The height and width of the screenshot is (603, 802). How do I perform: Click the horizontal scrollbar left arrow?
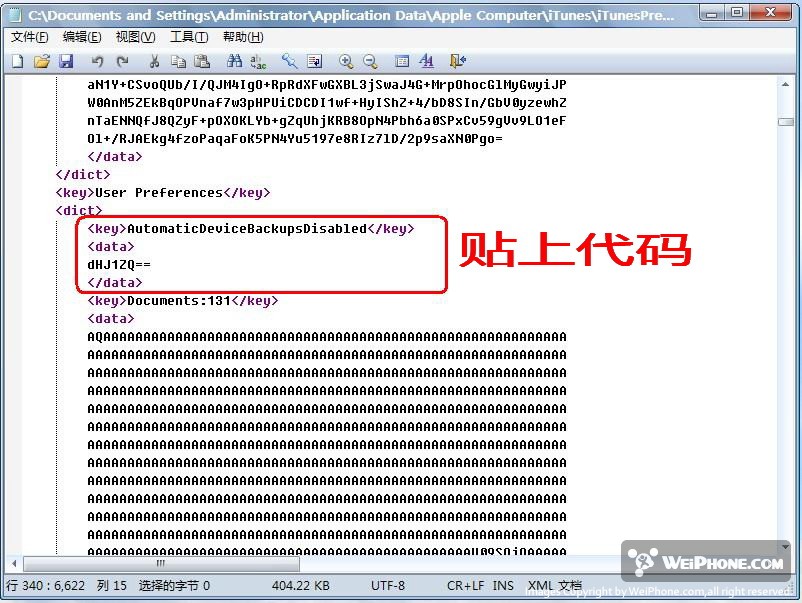(14, 564)
